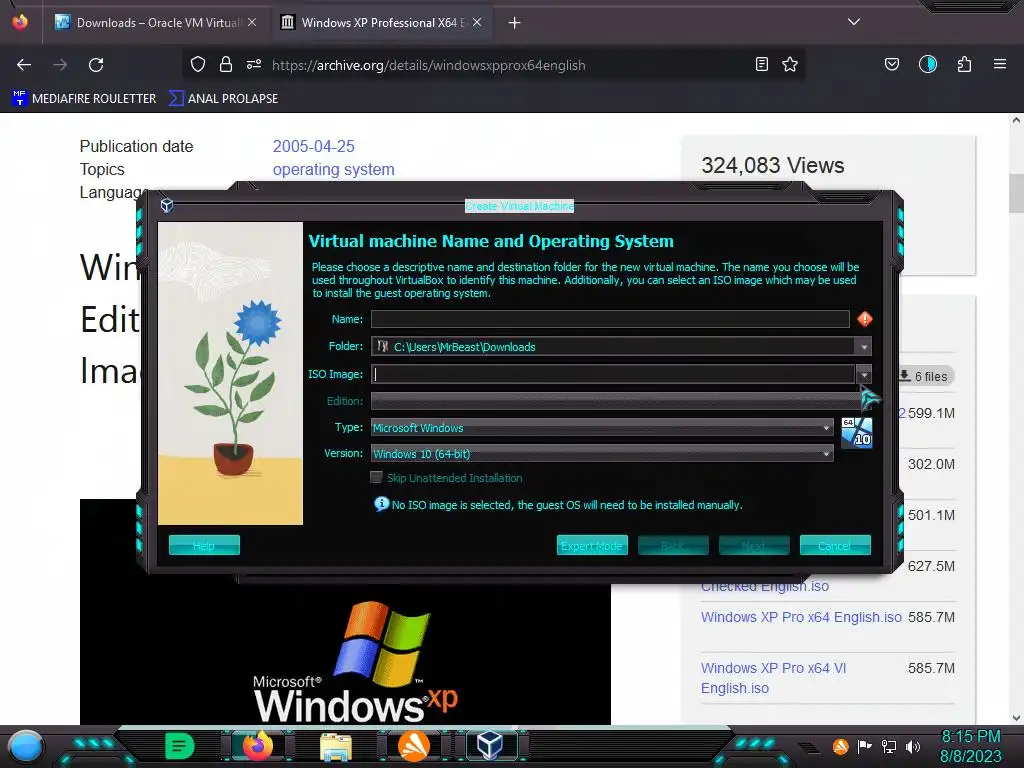The height and width of the screenshot is (768, 1024).
Task: Click the Help button in dialog
Action: pyautogui.click(x=204, y=545)
